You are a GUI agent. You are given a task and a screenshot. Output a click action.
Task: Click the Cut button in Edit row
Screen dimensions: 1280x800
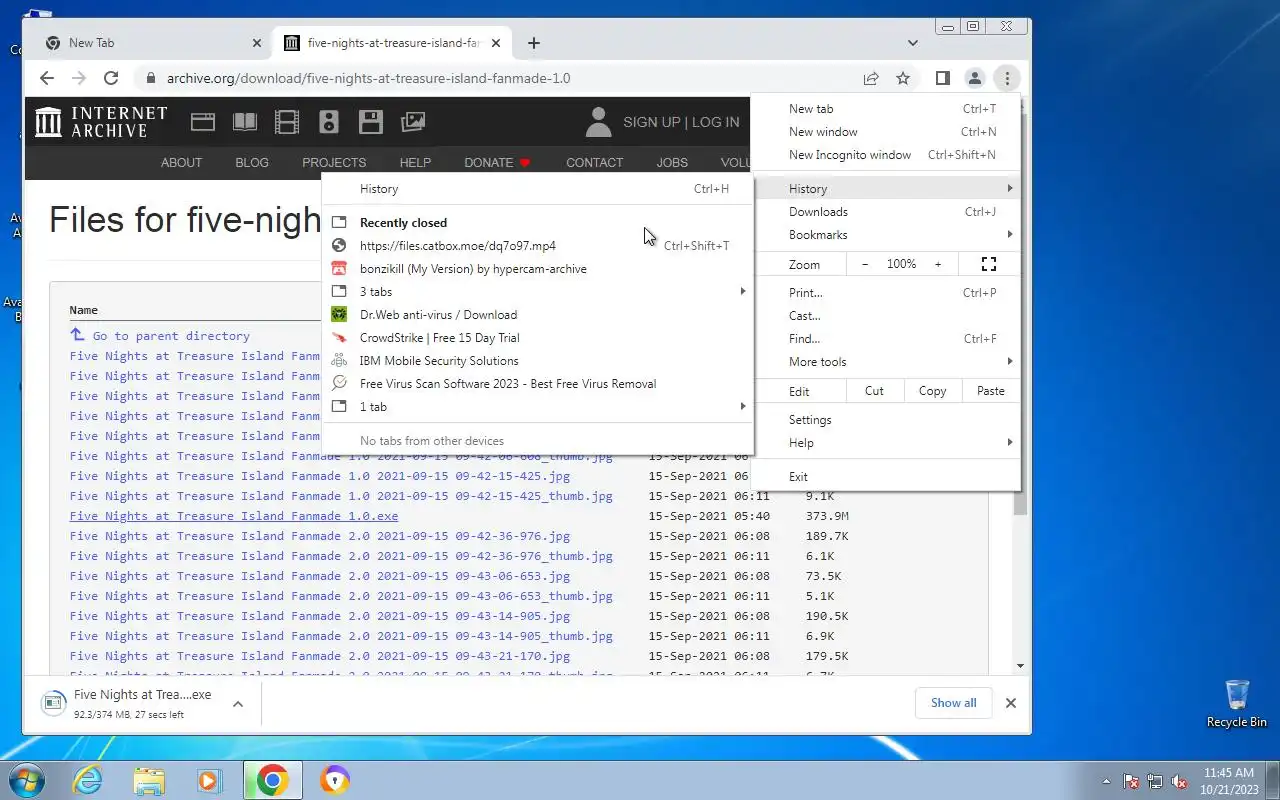click(874, 391)
